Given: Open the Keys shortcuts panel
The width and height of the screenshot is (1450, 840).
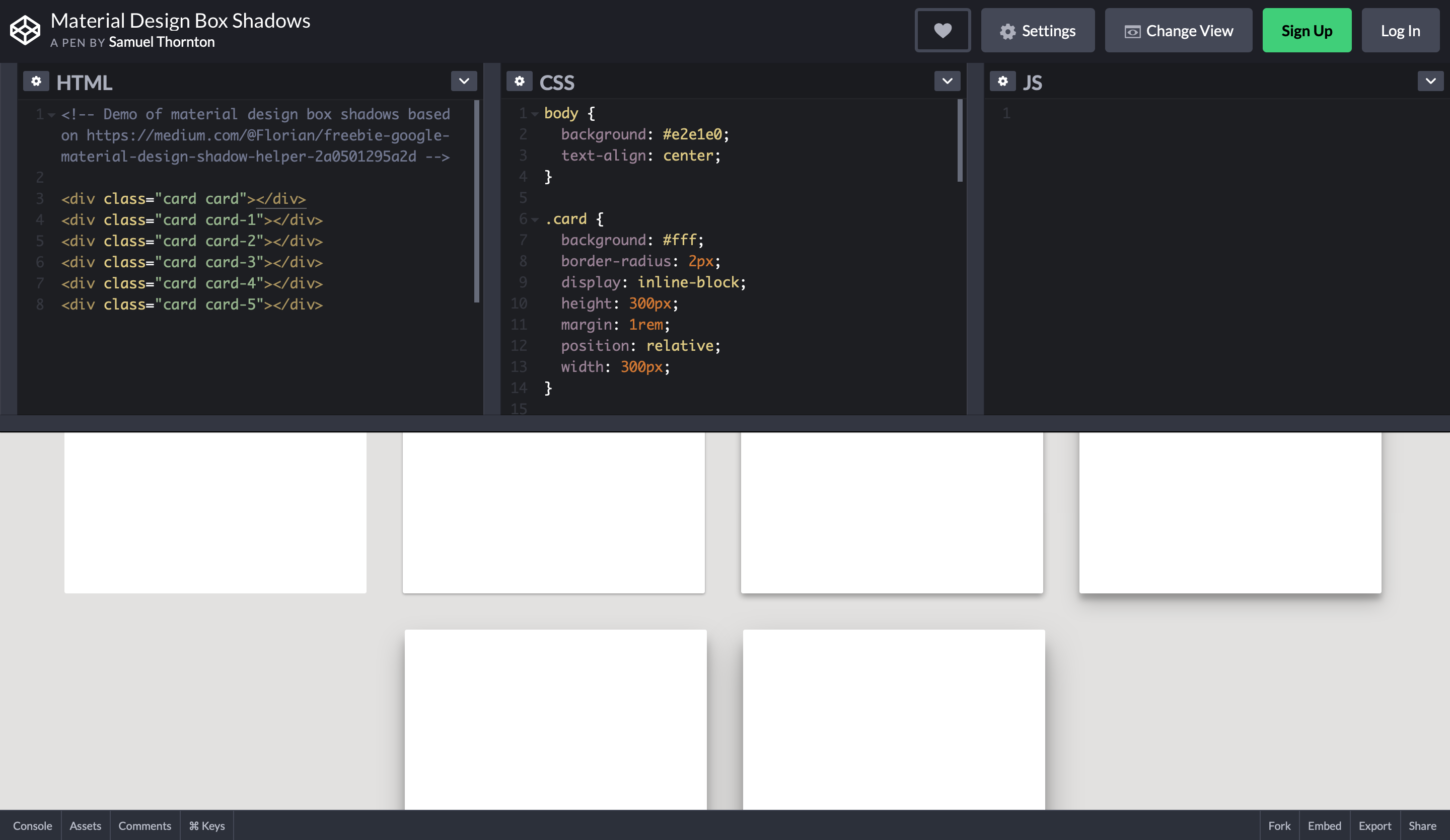Looking at the screenshot, I should 207,825.
